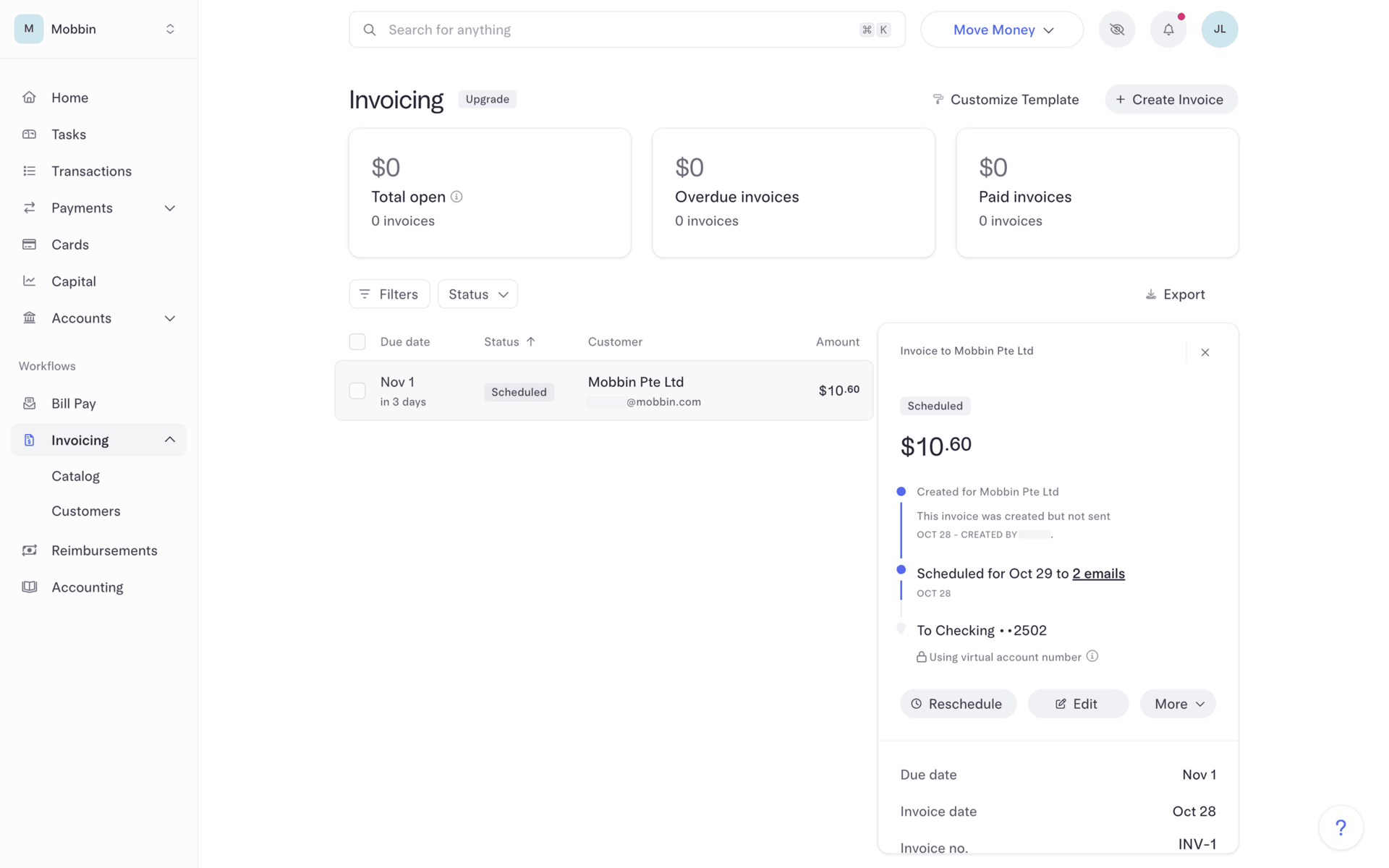Open the Mobbin workspace switcher chevrons
This screenshot has width=1389, height=868.
[x=170, y=29]
